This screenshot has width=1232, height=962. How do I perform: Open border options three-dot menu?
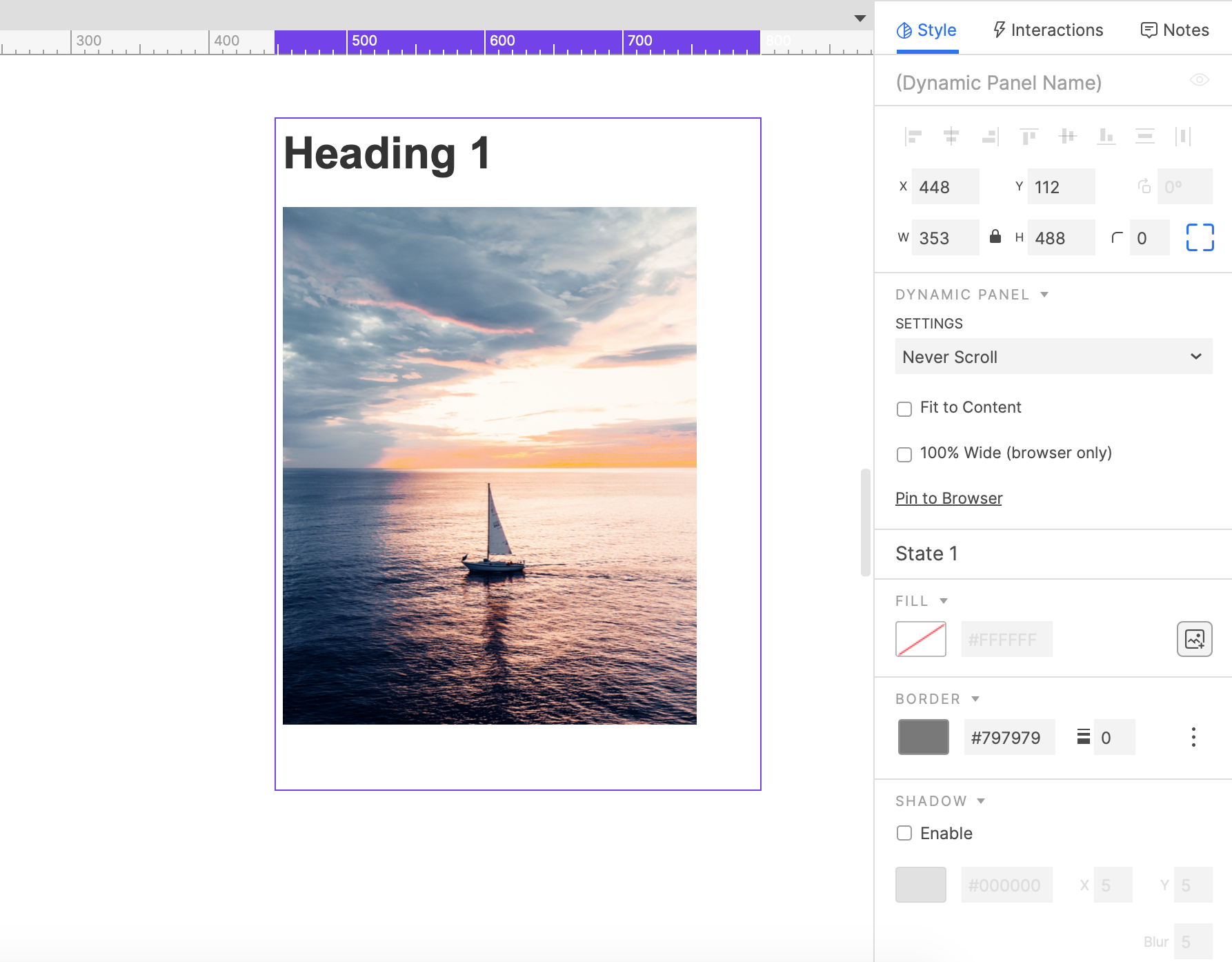point(1193,737)
